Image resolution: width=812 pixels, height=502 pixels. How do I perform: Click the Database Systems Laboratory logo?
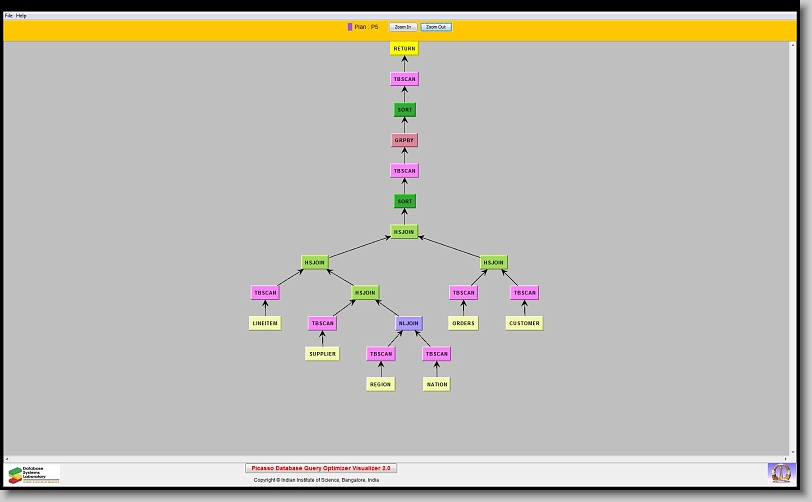[x=34, y=474]
